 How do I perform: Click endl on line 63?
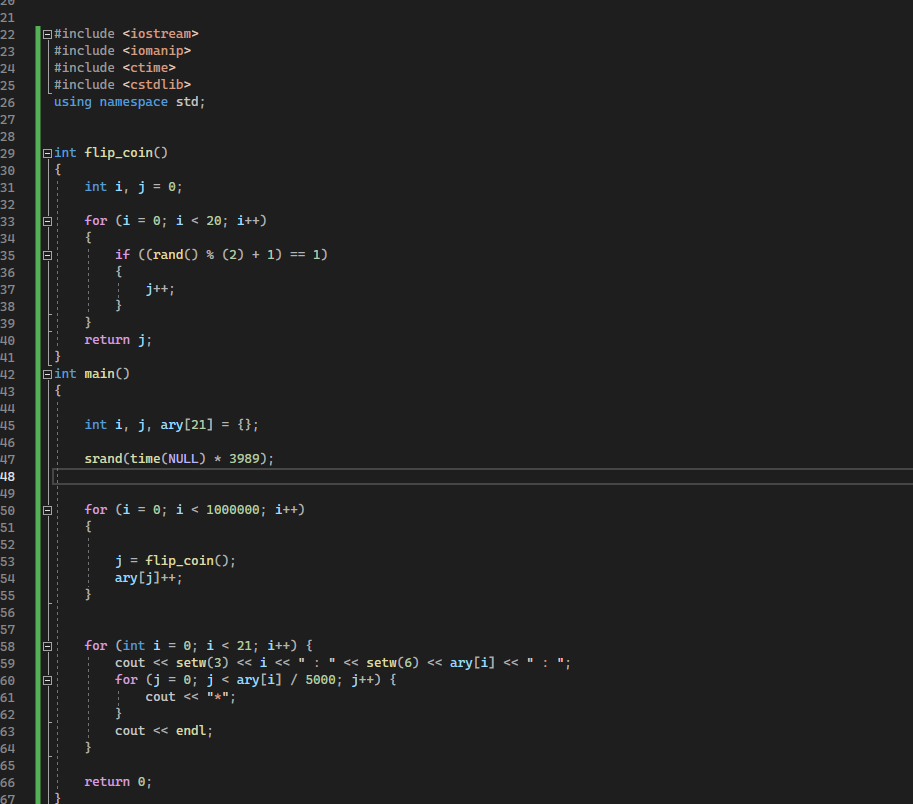pyautogui.click(x=190, y=730)
